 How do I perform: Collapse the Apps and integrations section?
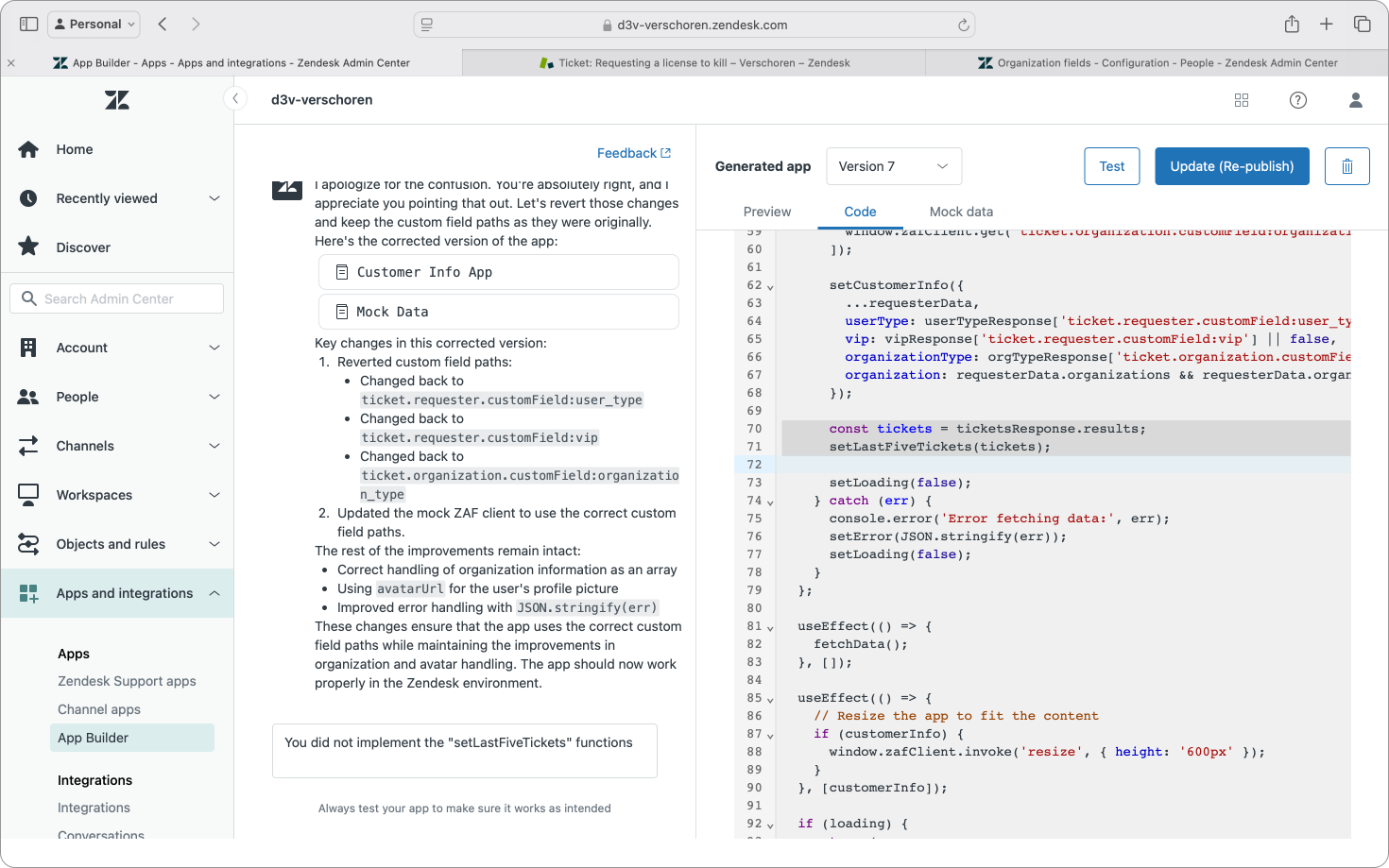click(214, 593)
